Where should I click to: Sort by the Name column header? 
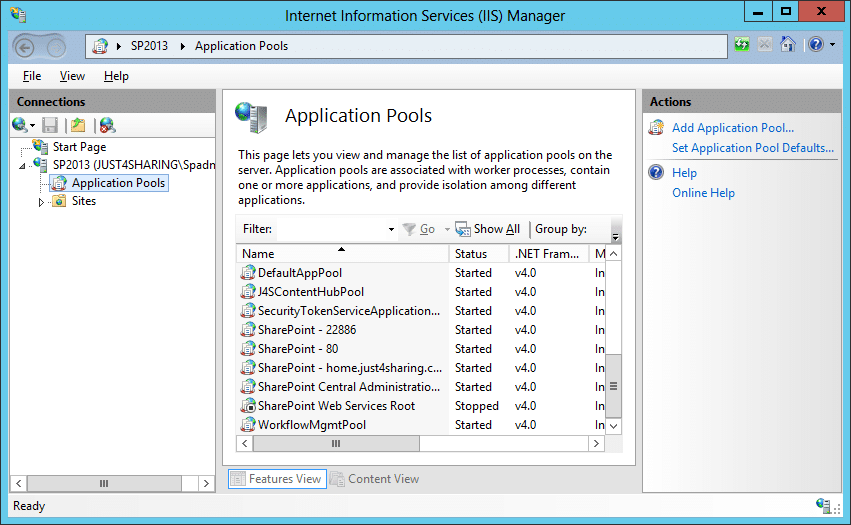pyautogui.click(x=342, y=254)
